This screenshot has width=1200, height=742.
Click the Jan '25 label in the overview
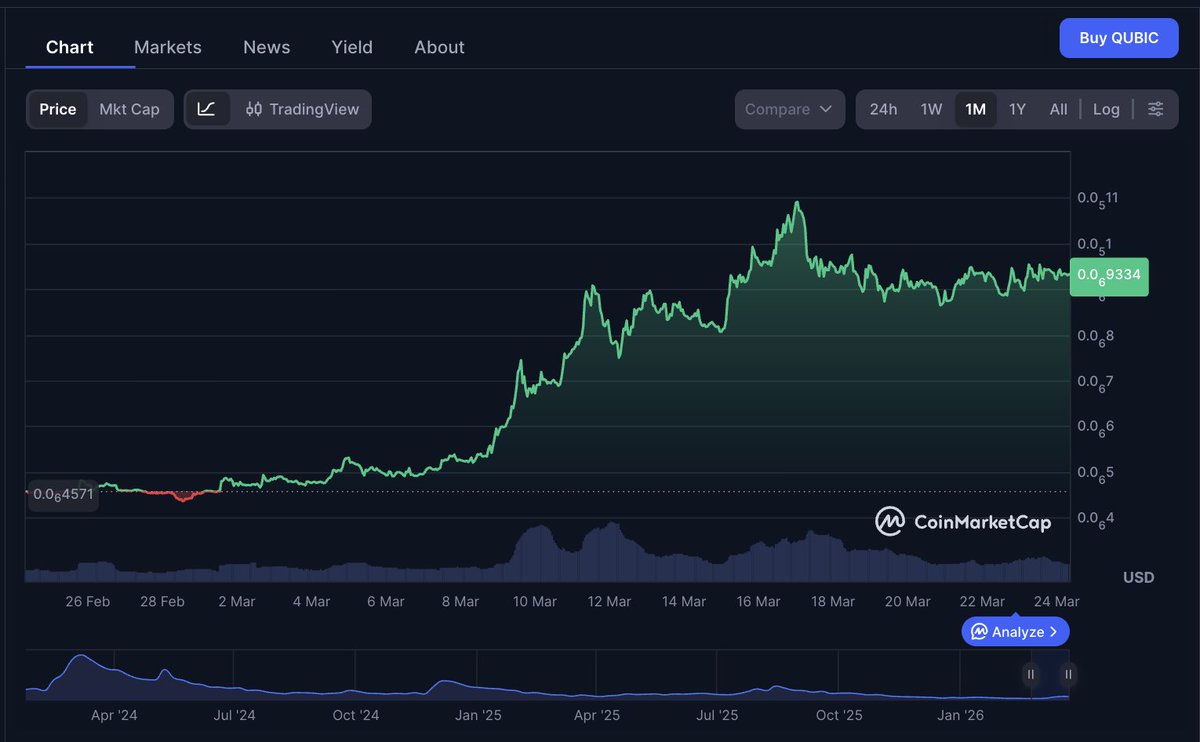[x=478, y=715]
